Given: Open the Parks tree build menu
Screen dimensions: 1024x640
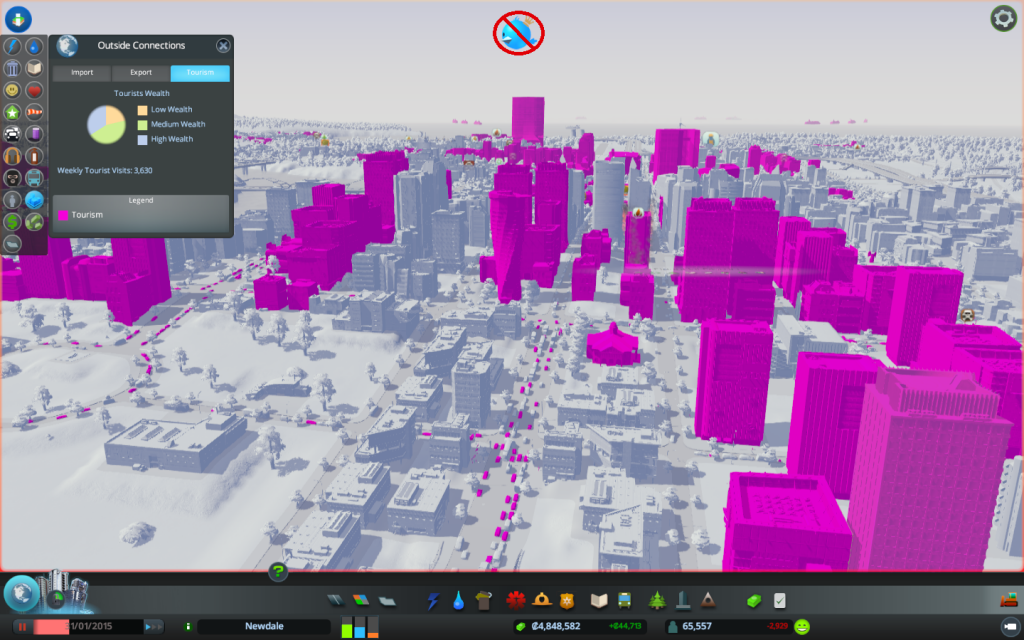Looking at the screenshot, I should coord(657,600).
